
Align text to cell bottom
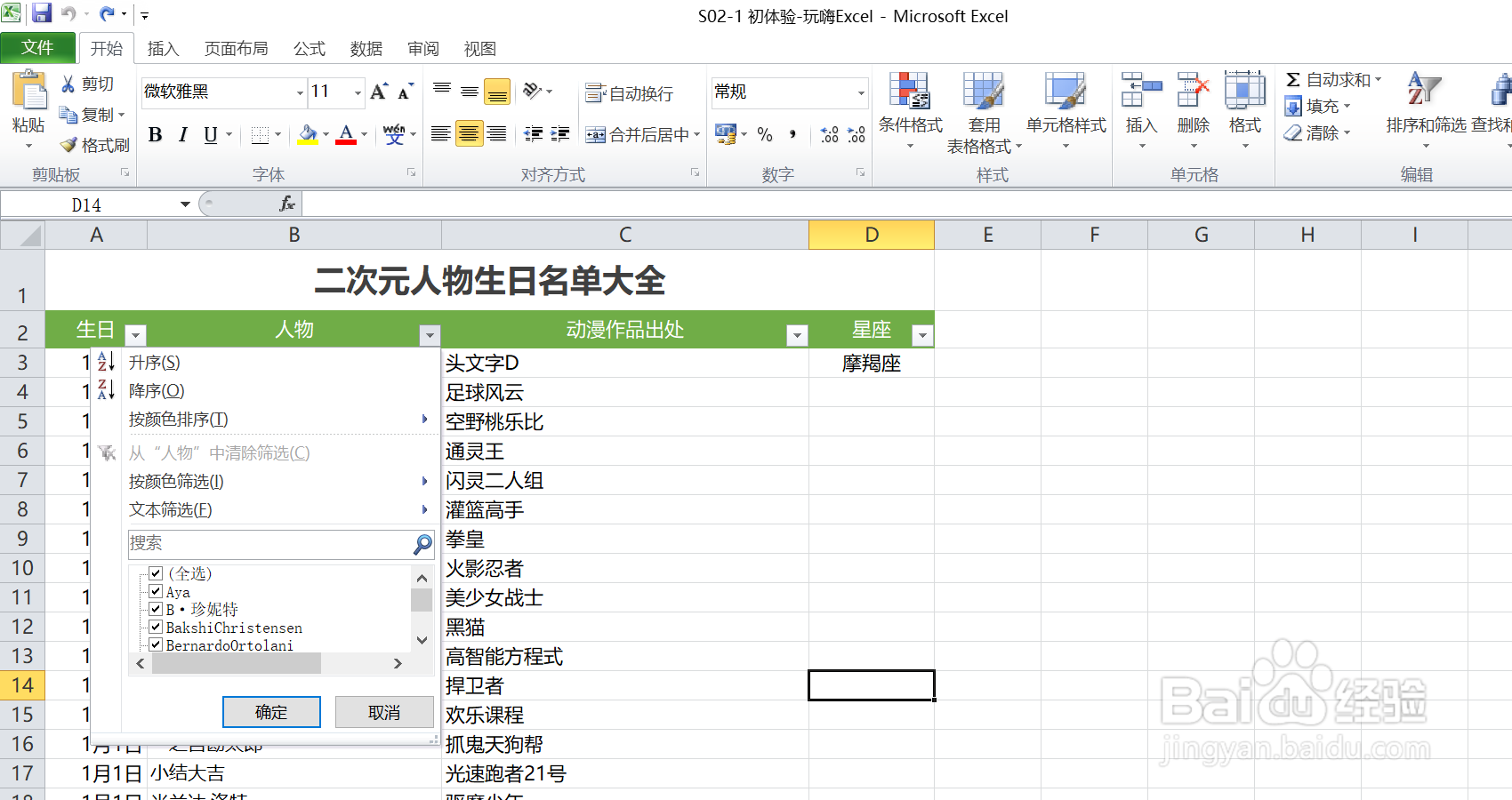pos(497,91)
